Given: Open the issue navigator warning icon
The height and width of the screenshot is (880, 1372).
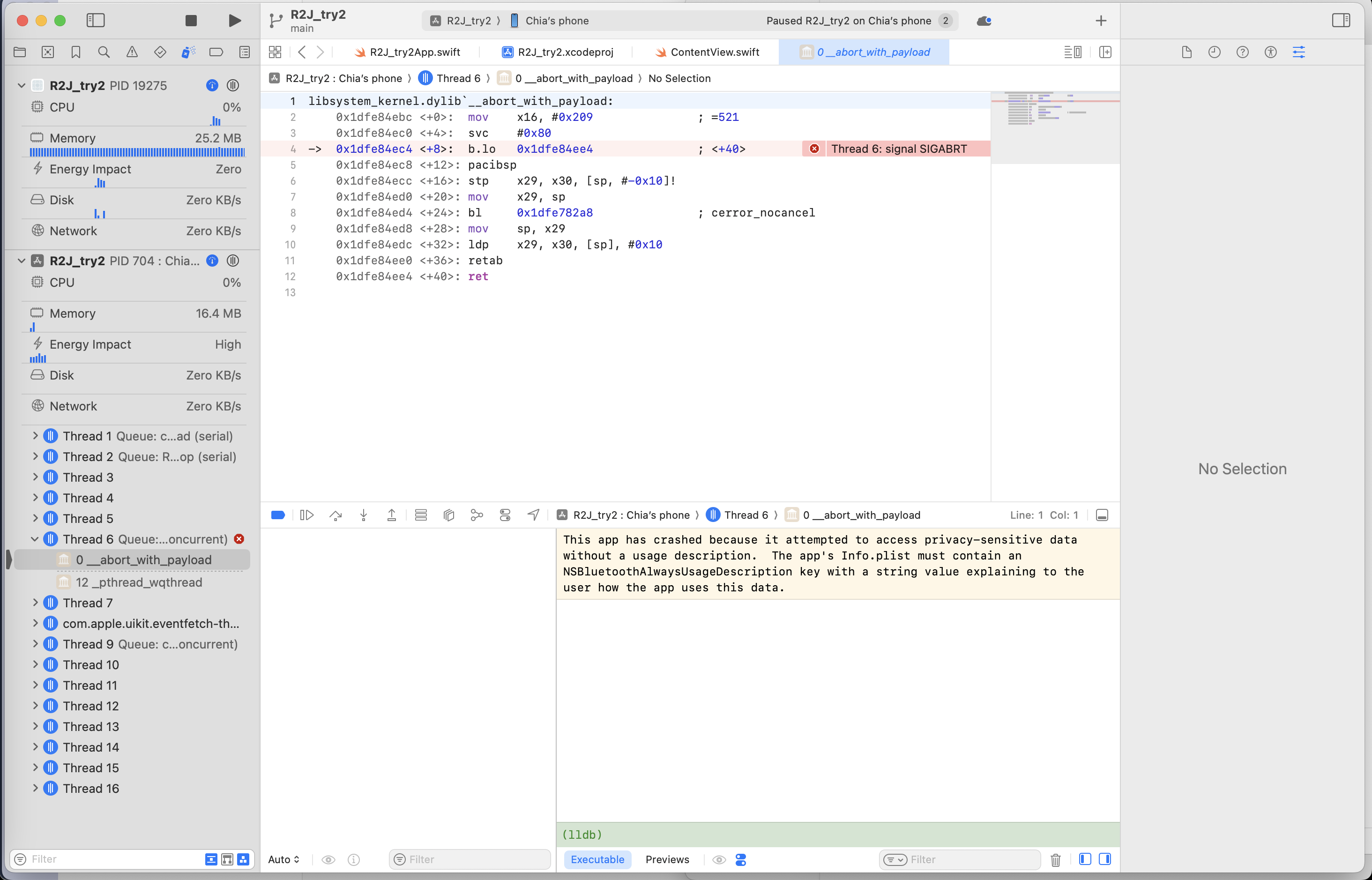Looking at the screenshot, I should click(x=132, y=52).
